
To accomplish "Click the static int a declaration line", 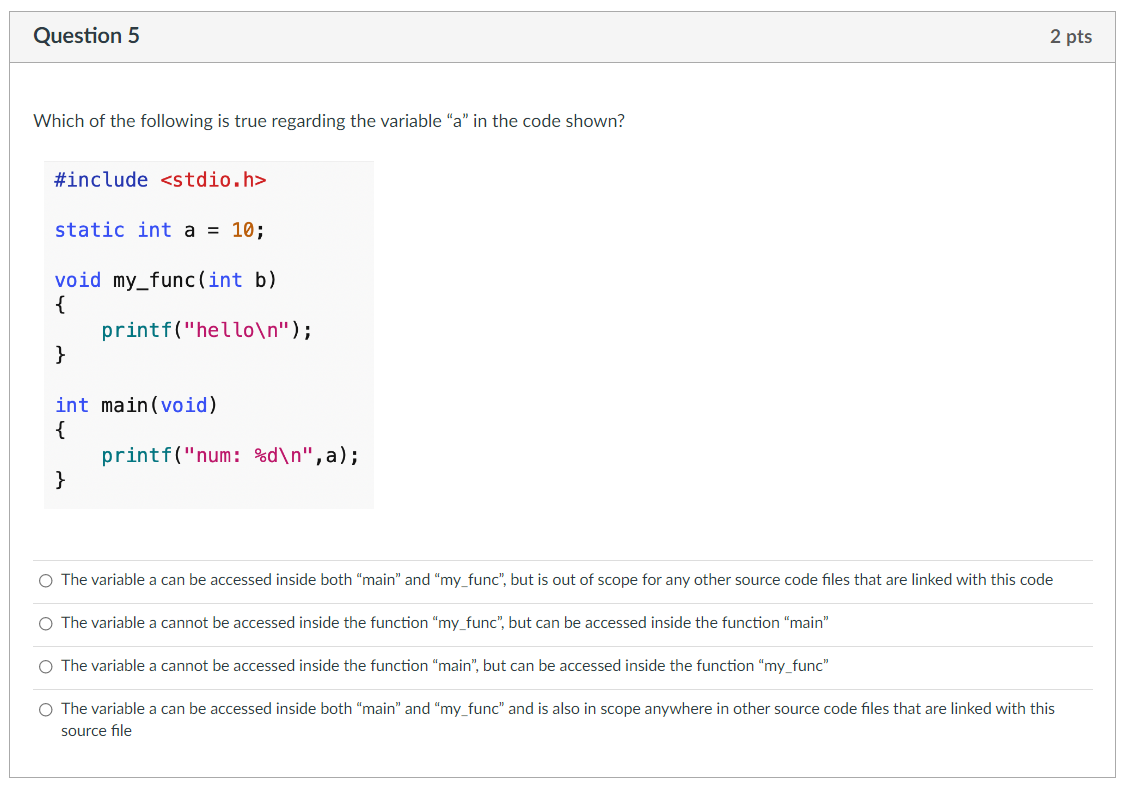I will tap(158, 230).
